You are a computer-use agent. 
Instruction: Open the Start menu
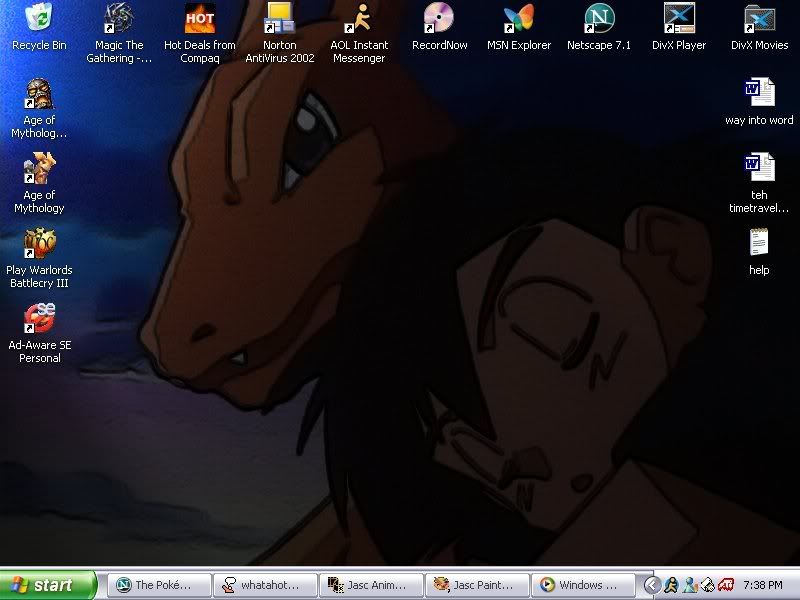point(48,585)
